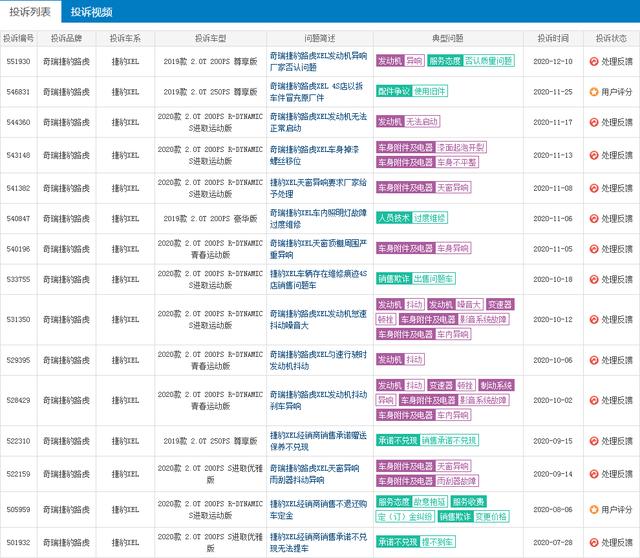
Task: Click the red status icon for complaint 533755
Action: click(x=594, y=280)
